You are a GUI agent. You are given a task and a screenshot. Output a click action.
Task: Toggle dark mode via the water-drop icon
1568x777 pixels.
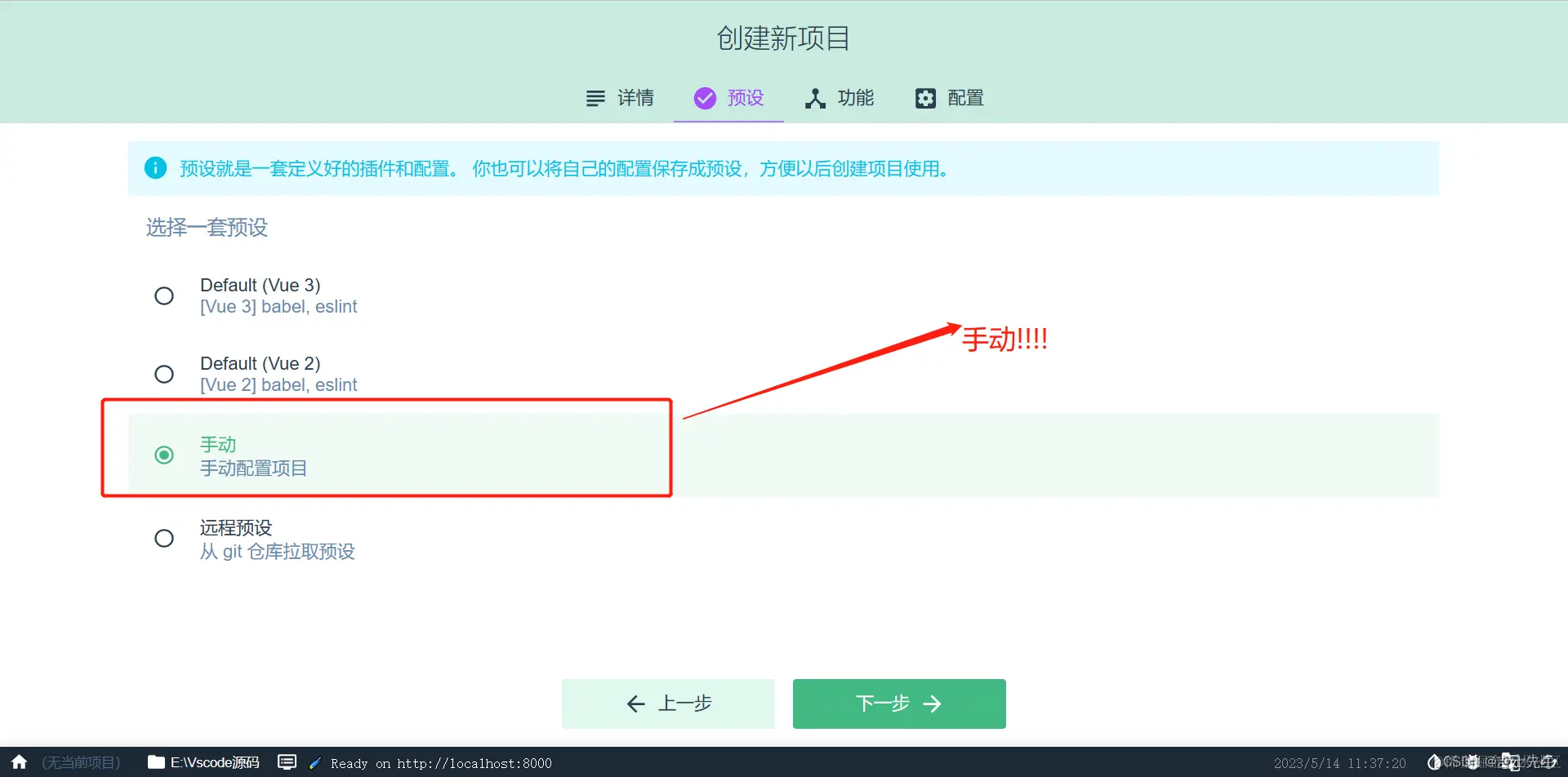[x=1436, y=761]
